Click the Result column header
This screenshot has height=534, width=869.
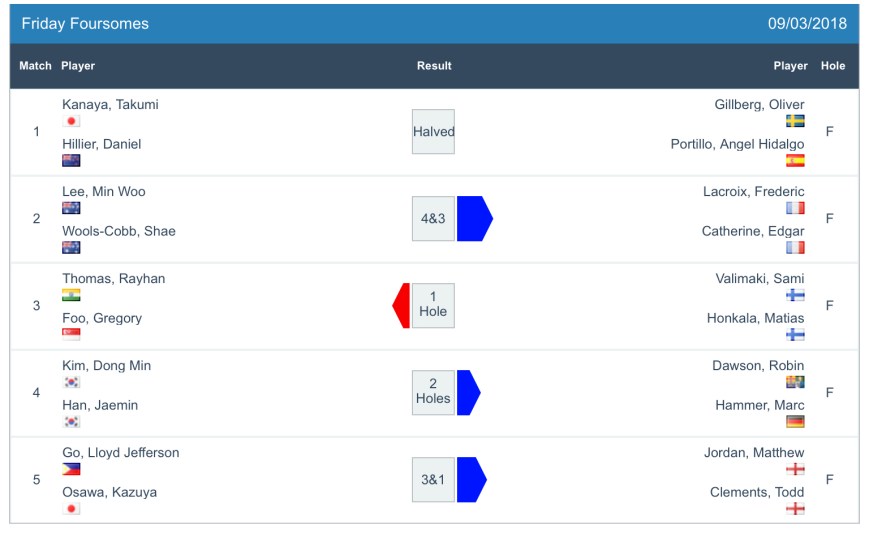click(x=434, y=66)
